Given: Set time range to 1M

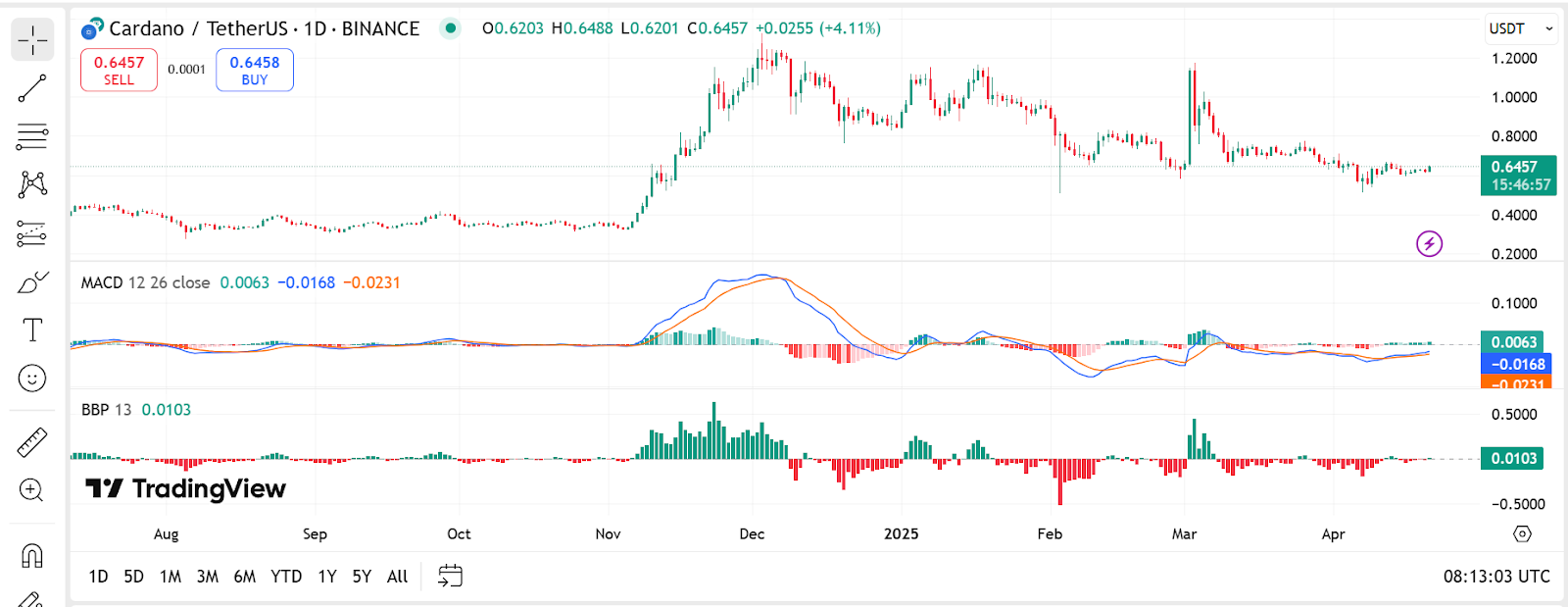Looking at the screenshot, I should pyautogui.click(x=171, y=577).
